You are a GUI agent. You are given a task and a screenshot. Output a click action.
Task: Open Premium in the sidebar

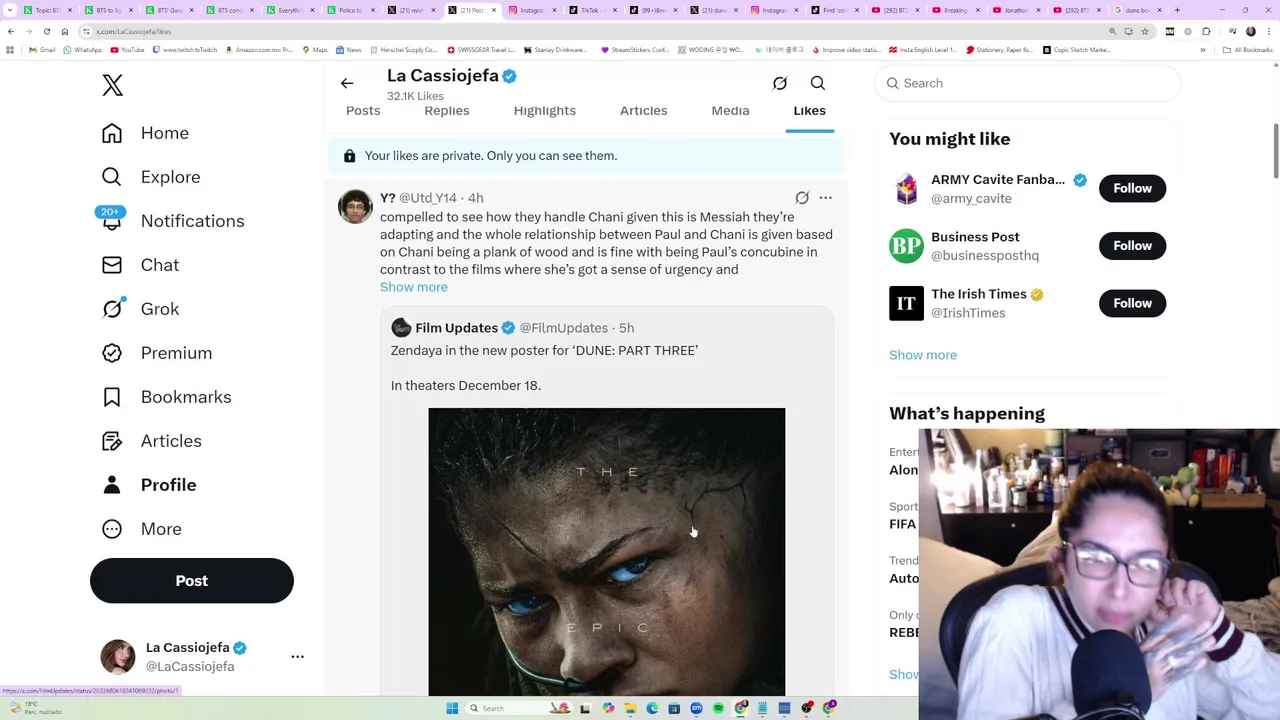point(157,353)
